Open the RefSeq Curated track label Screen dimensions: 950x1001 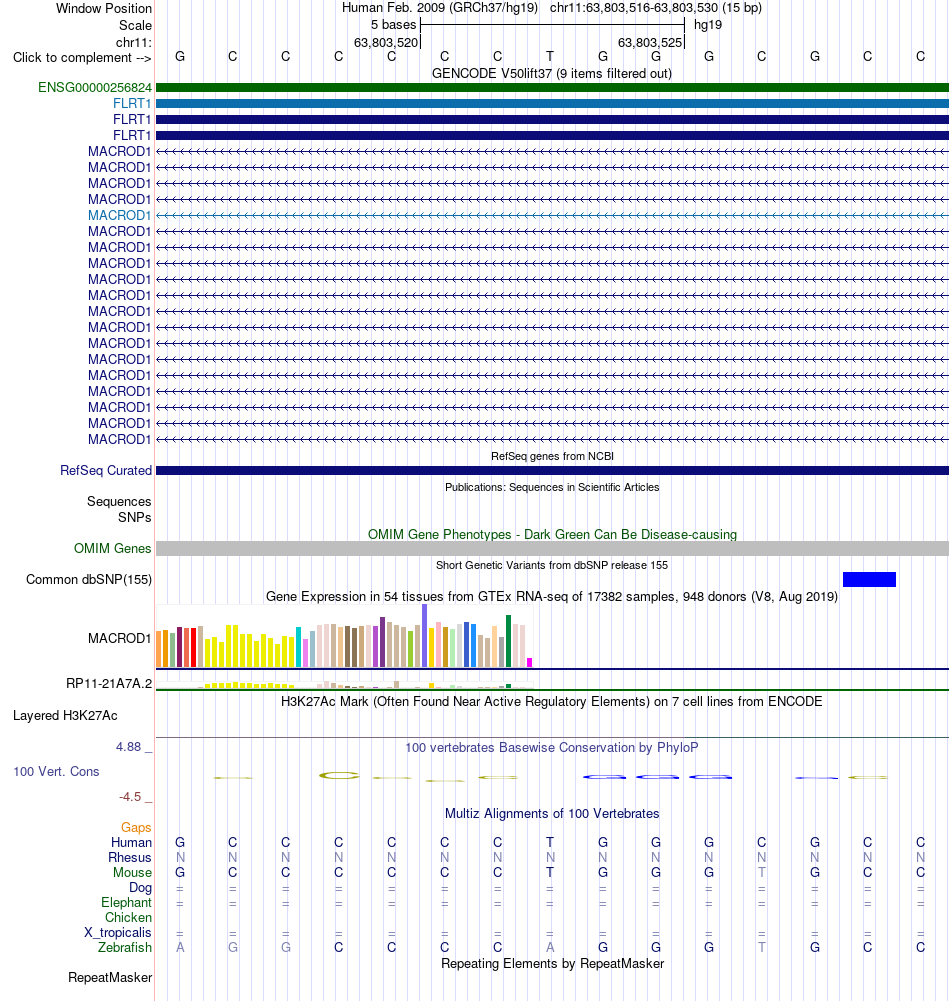tap(106, 470)
